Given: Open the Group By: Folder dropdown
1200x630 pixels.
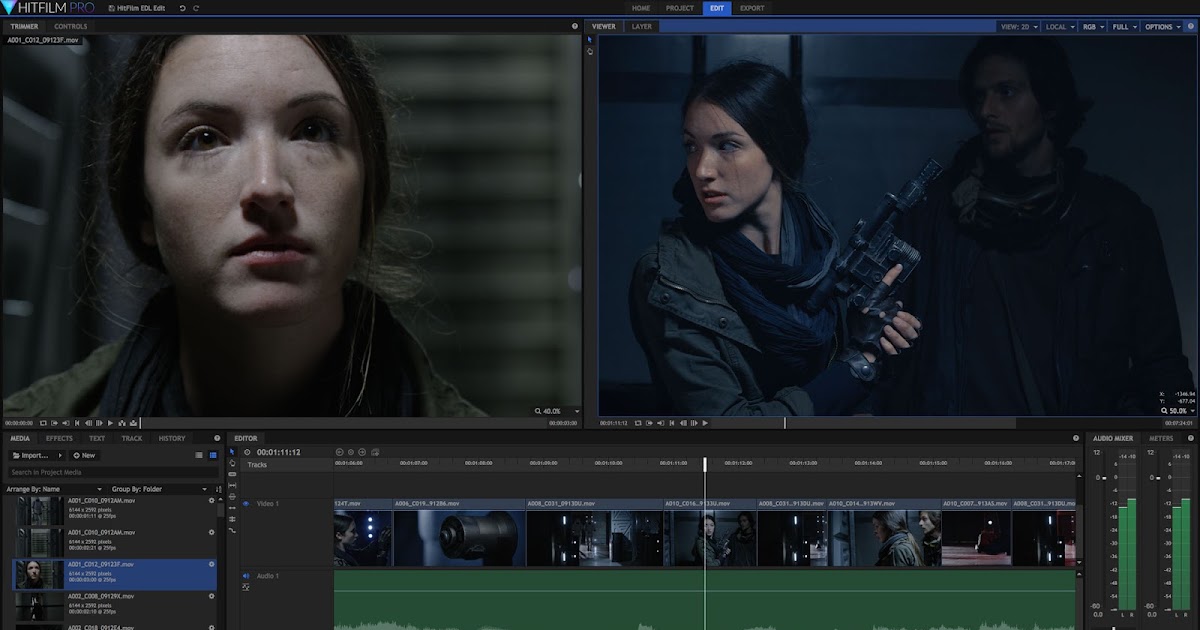Looking at the screenshot, I should [160, 489].
